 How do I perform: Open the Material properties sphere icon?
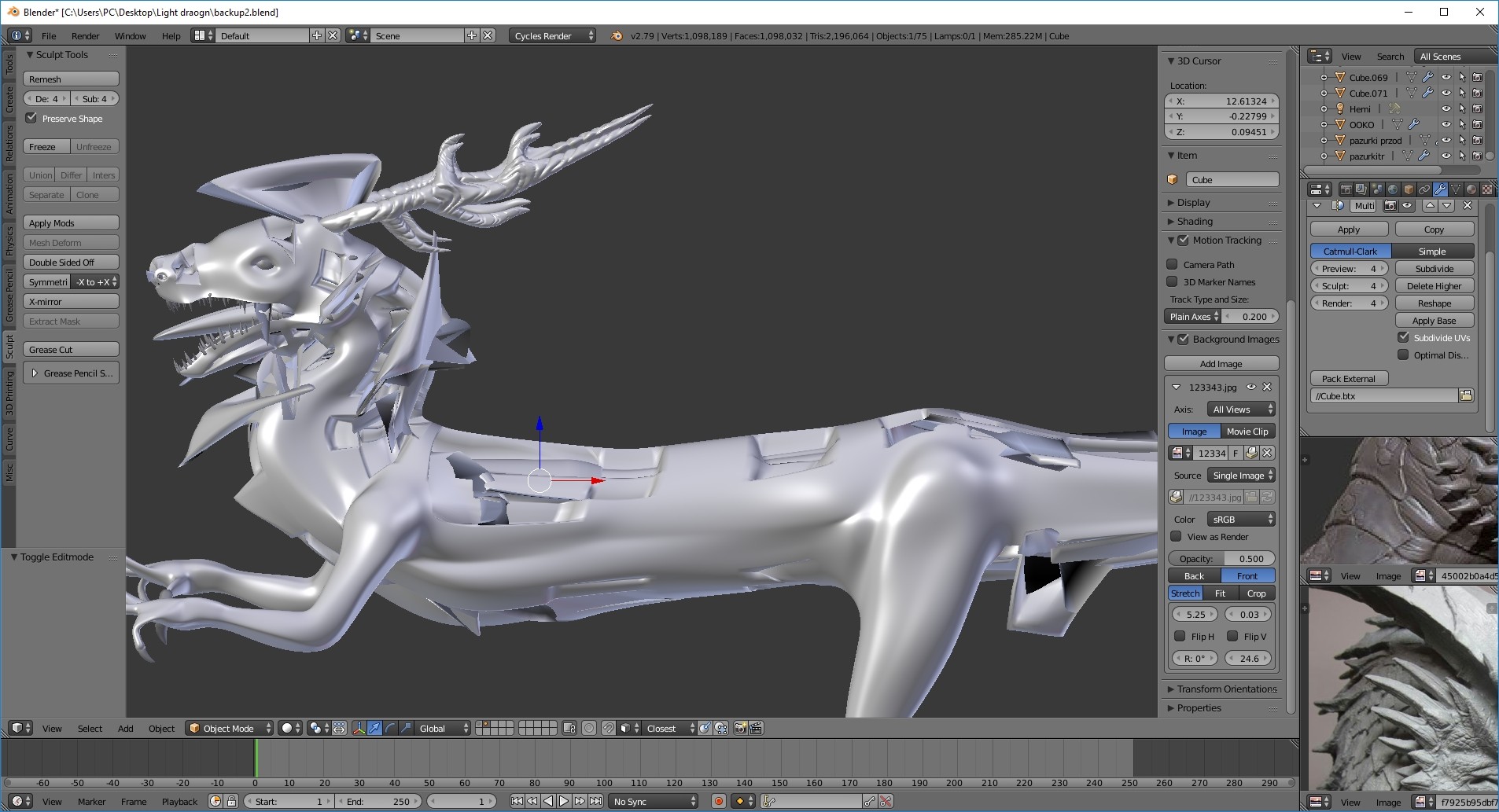[x=1471, y=189]
